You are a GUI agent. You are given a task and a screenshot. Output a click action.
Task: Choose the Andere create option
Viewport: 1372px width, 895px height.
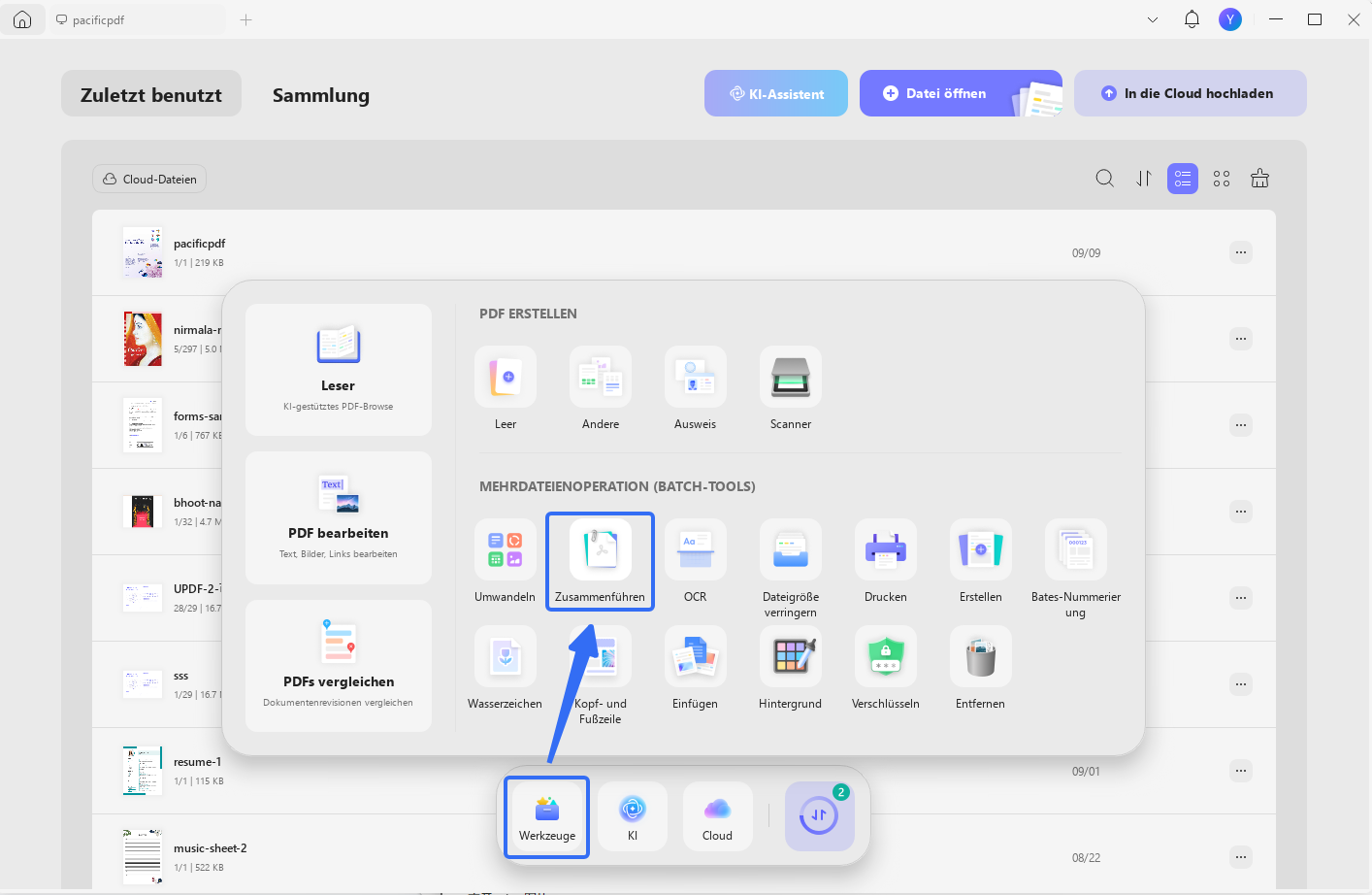point(601,378)
